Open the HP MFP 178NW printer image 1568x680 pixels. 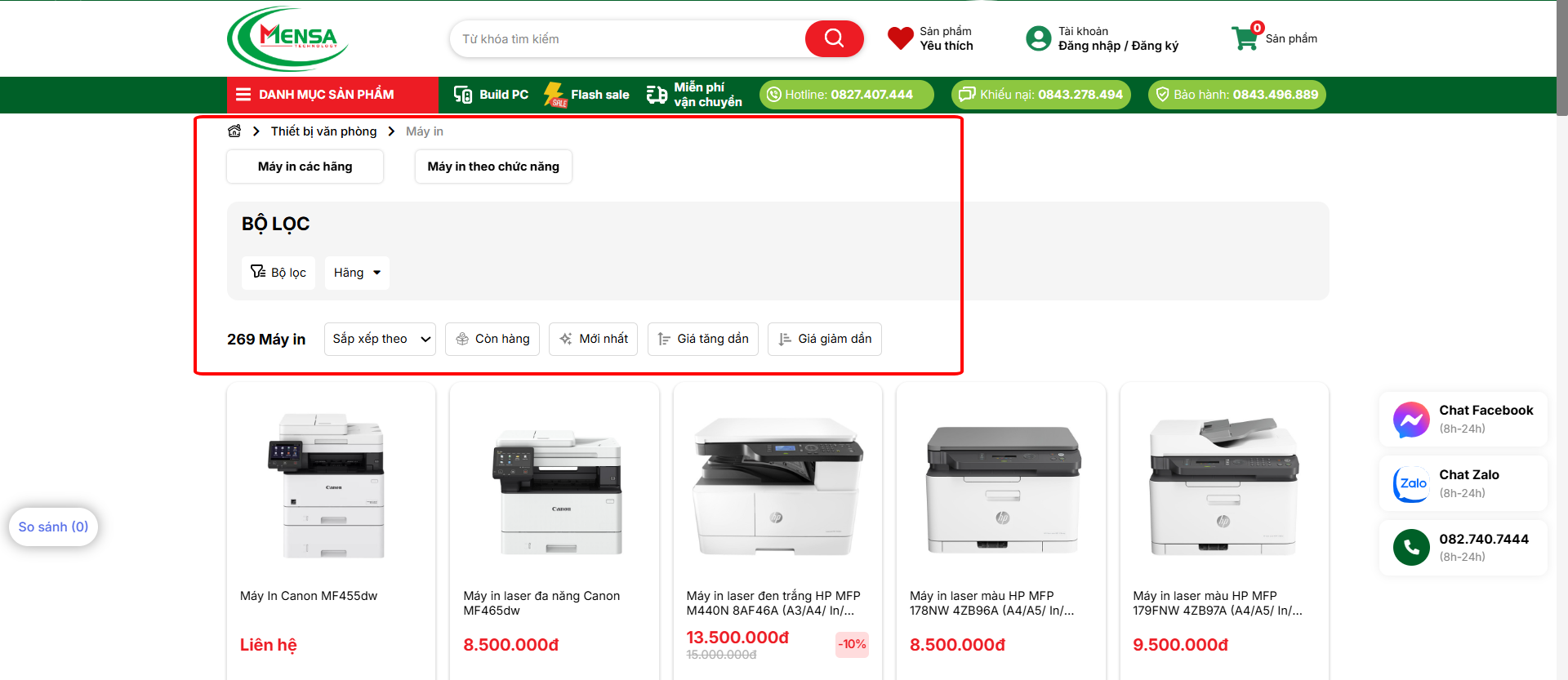click(1001, 490)
